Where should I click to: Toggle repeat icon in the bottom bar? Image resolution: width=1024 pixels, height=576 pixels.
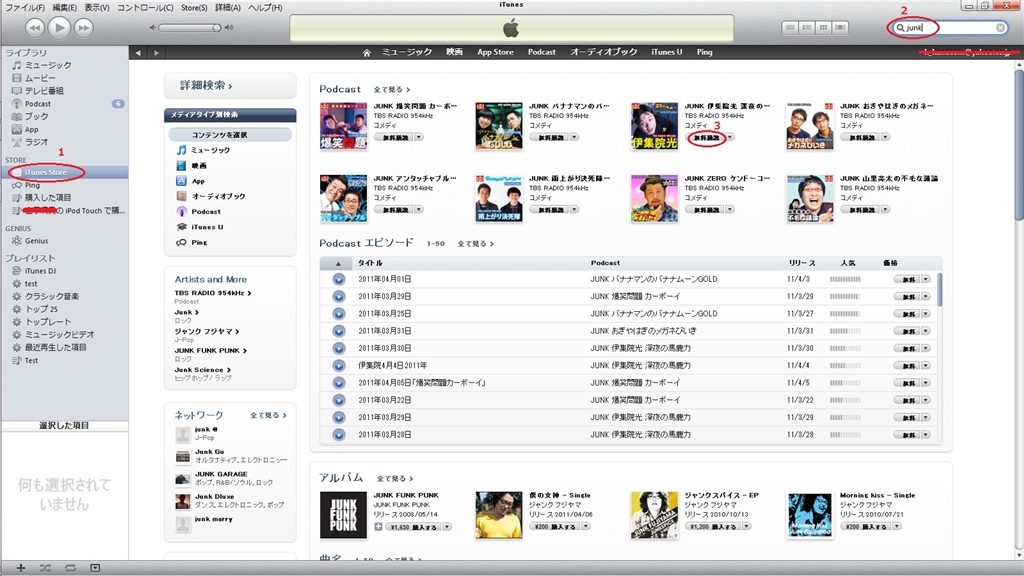pos(70,568)
